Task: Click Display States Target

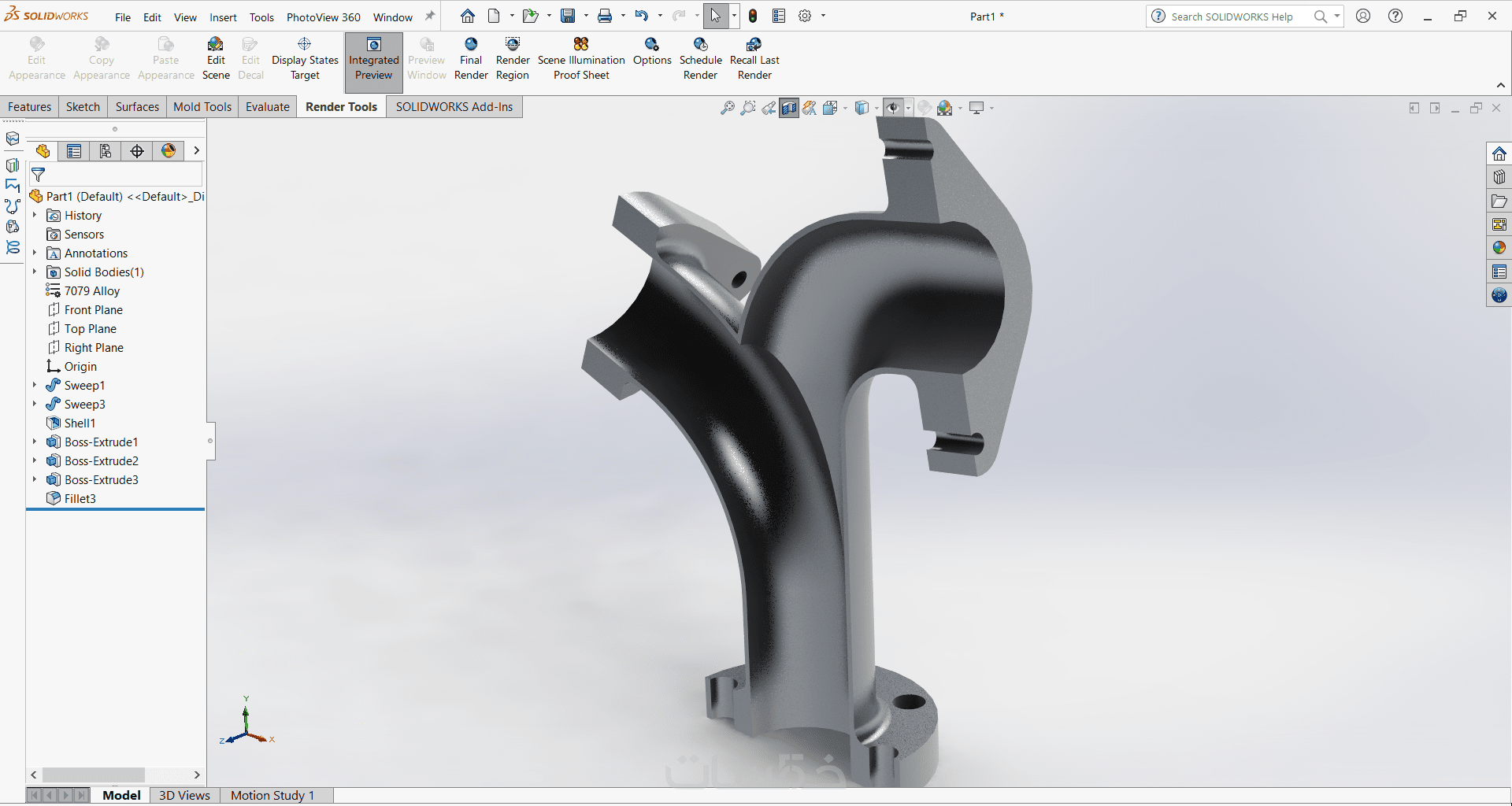Action: pyautogui.click(x=305, y=59)
